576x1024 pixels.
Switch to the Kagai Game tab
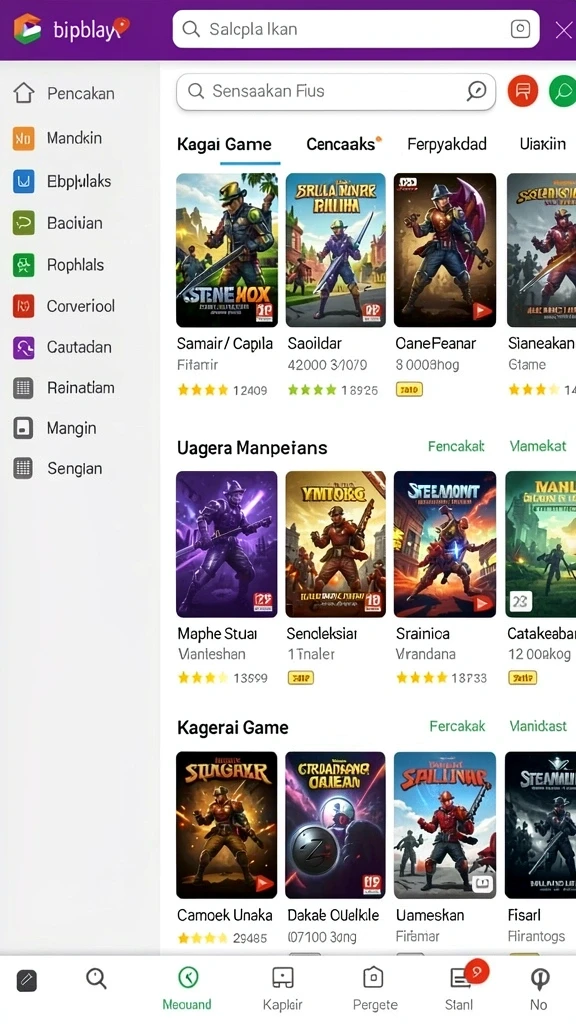(224, 144)
